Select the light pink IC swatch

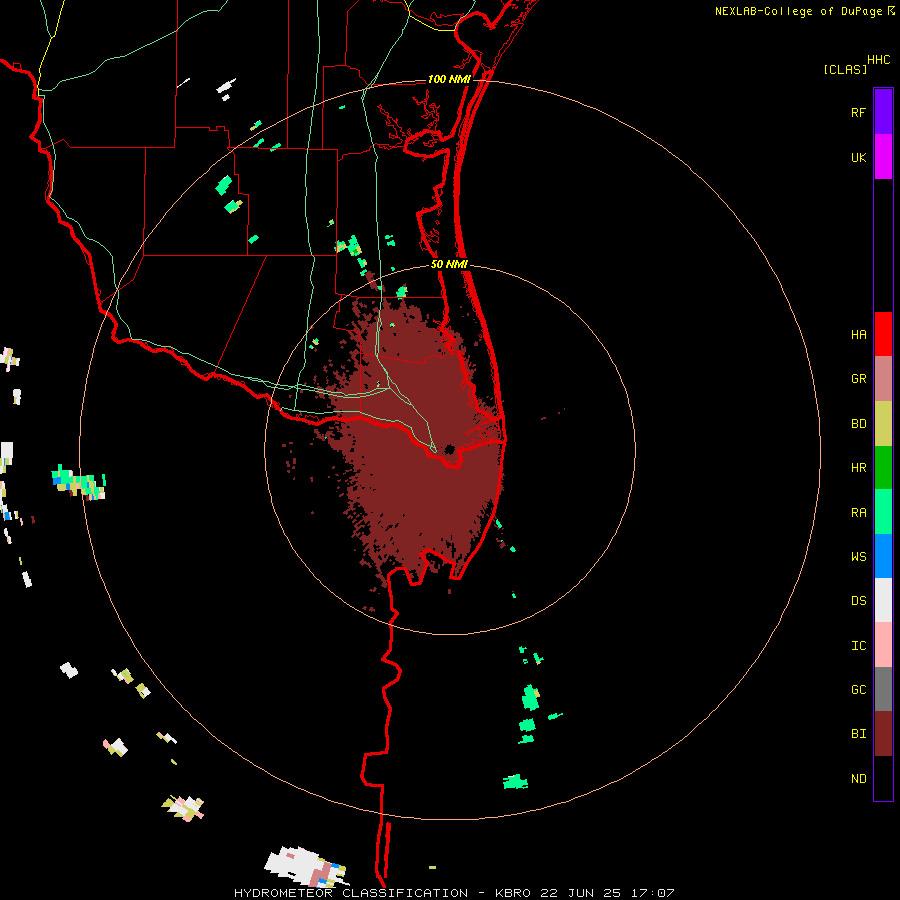(x=883, y=645)
